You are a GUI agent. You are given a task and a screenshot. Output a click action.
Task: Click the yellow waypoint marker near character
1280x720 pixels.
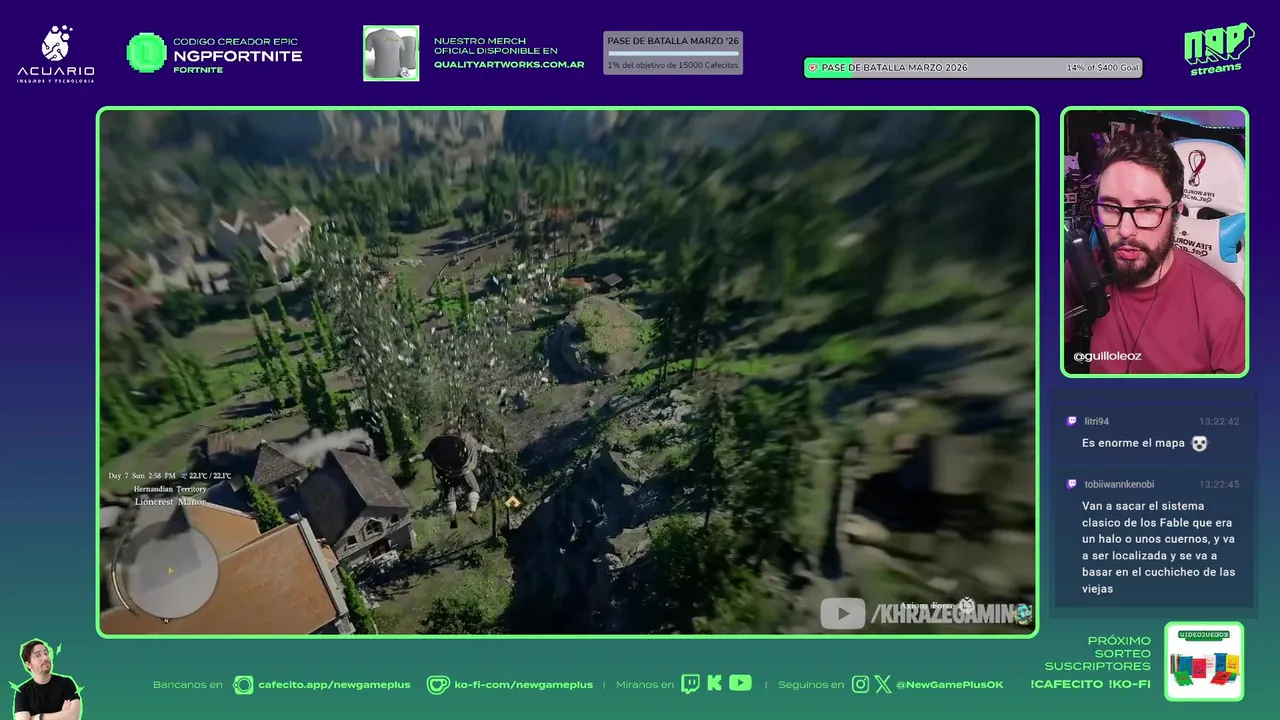coord(512,501)
